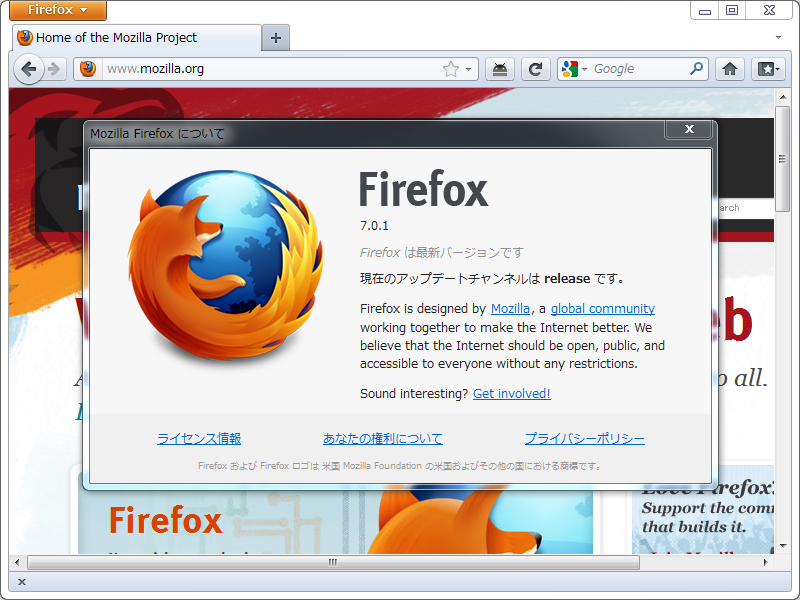800x600 pixels.
Task: Click the forward navigation arrow
Action: [x=54, y=68]
